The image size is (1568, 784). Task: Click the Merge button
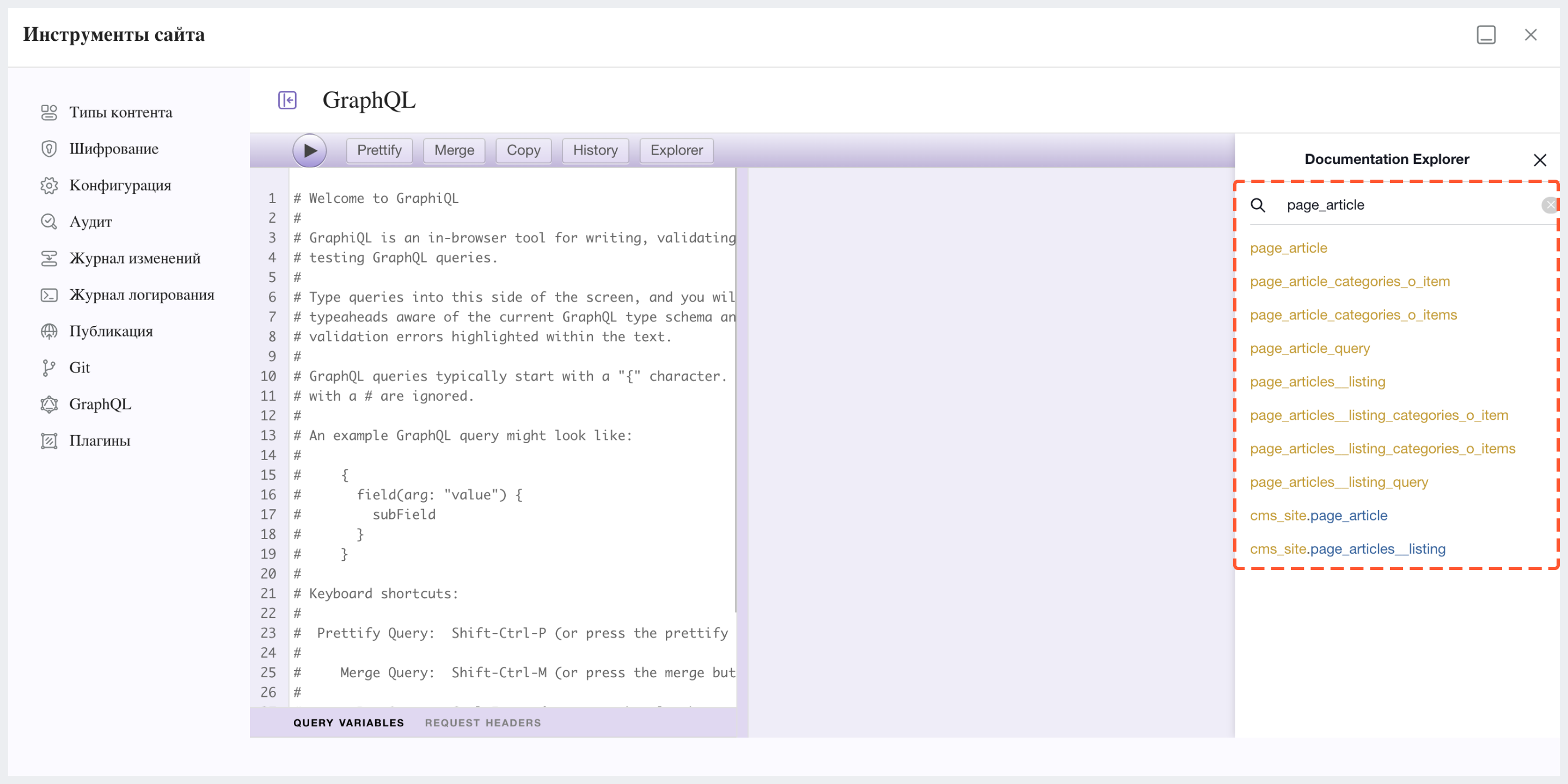(x=454, y=150)
